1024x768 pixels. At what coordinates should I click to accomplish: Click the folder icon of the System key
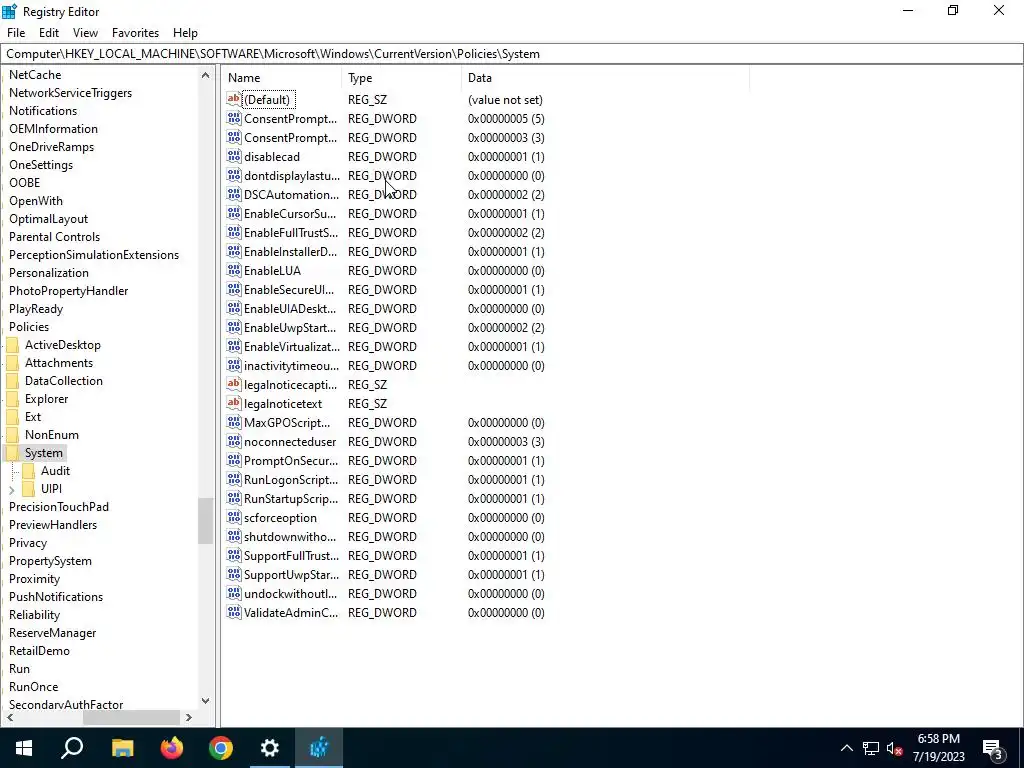pyautogui.click(x=12, y=453)
